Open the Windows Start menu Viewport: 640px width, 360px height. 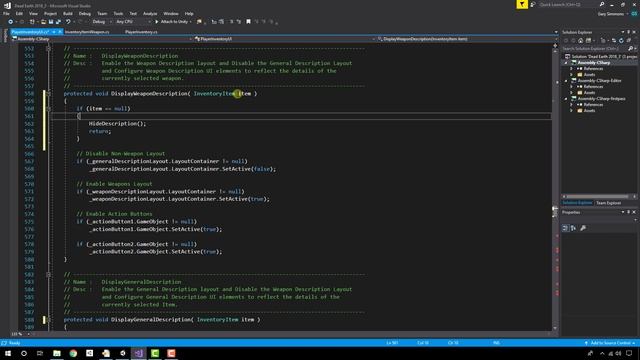click(x=8, y=353)
